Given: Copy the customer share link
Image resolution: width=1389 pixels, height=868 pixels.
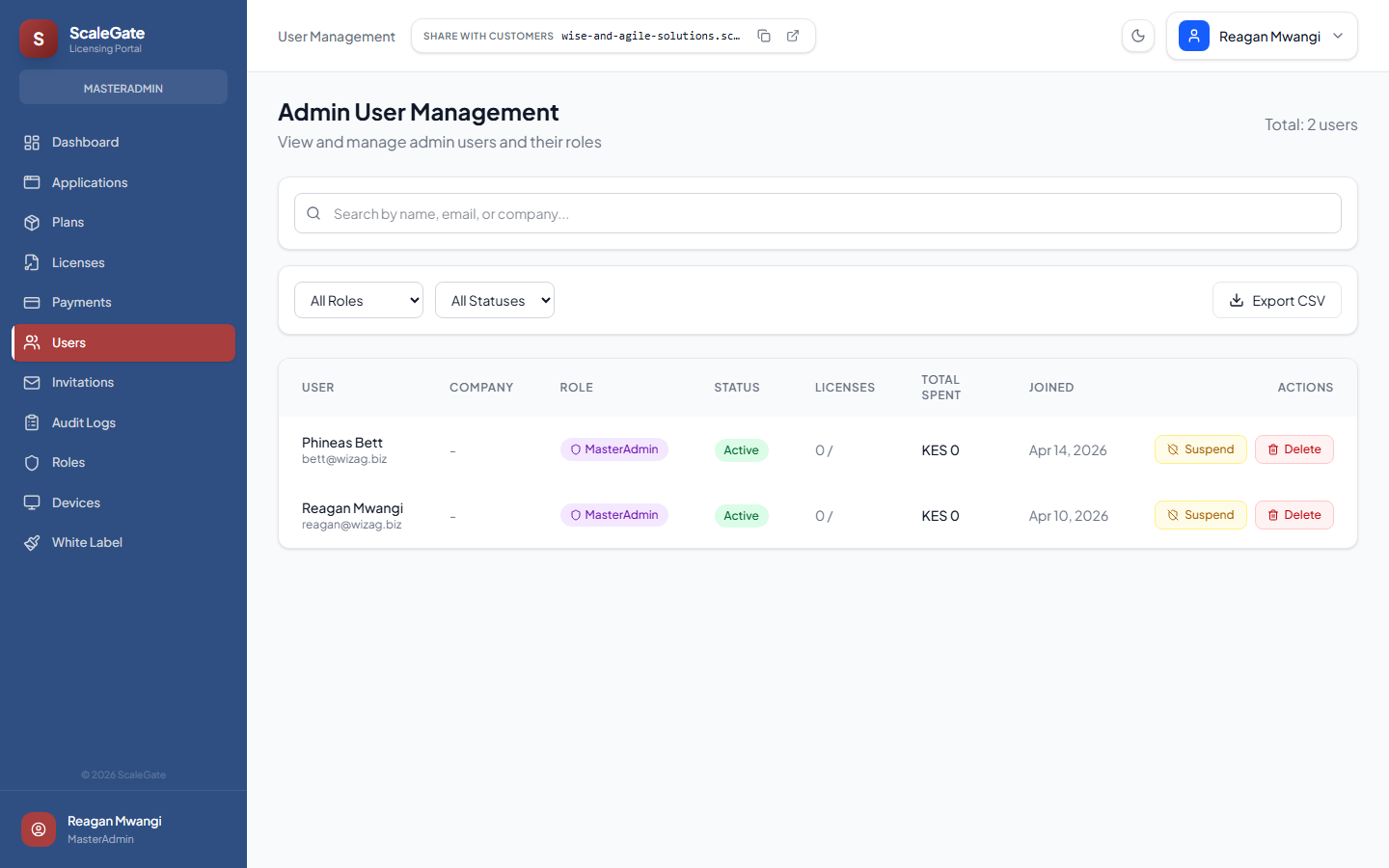Looking at the screenshot, I should 764,35.
